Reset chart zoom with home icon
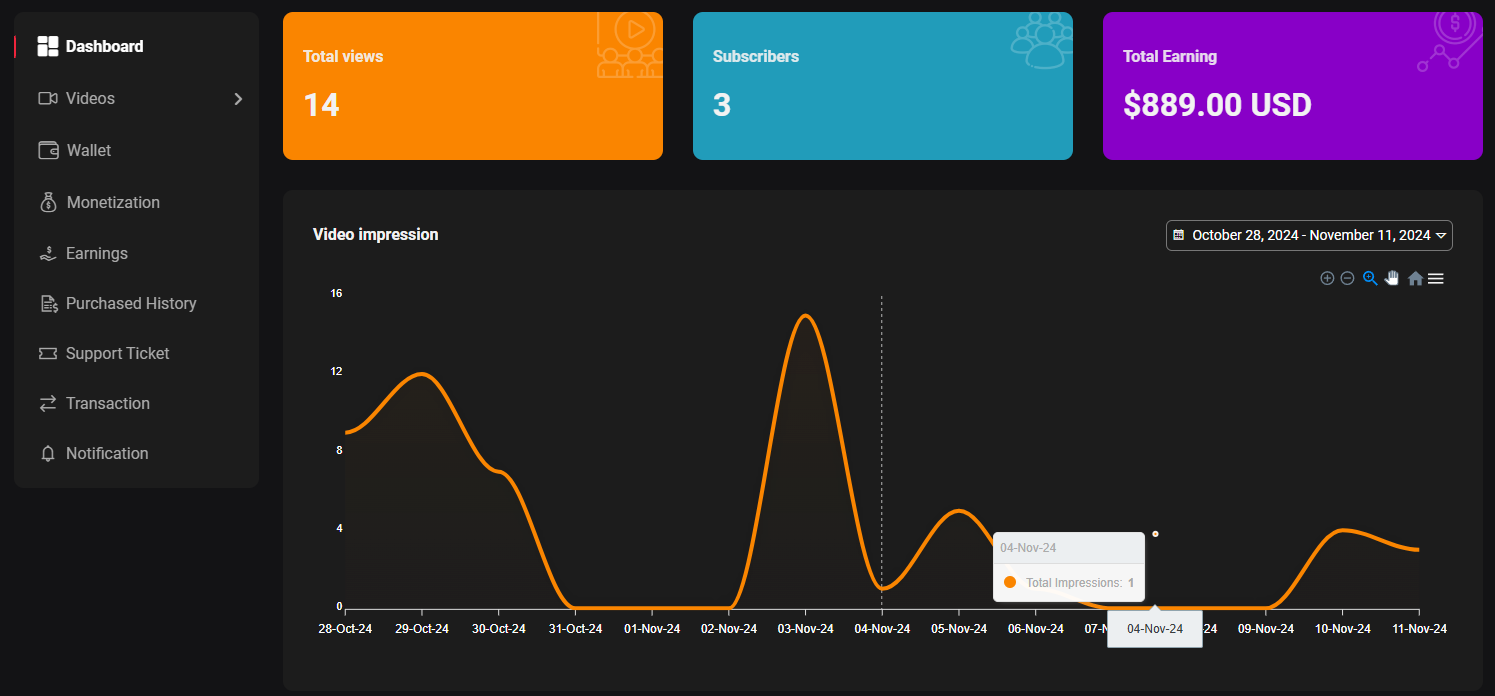Screen dimensions: 1495x696 1415,279
